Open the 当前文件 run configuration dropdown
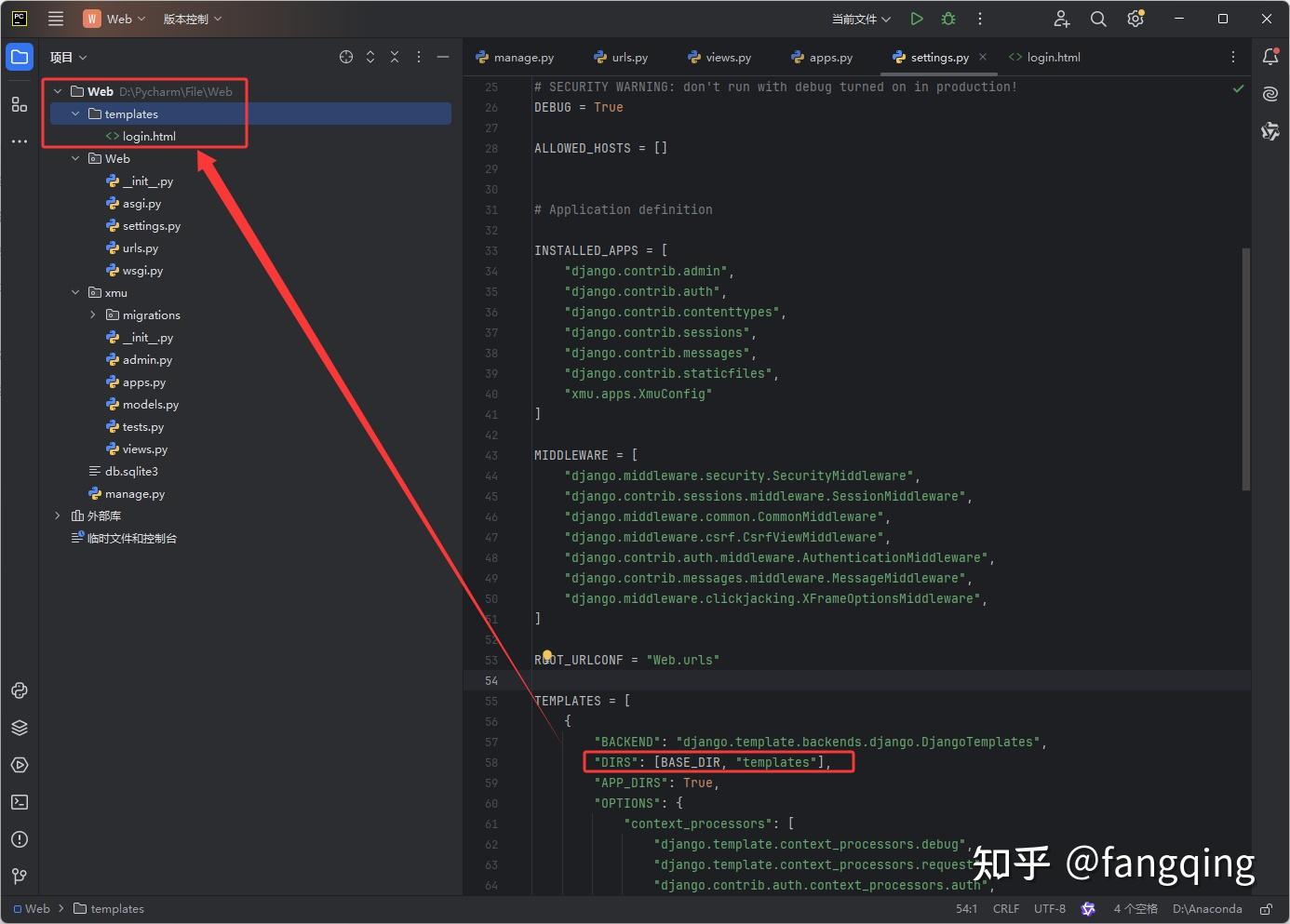1290x924 pixels. 861,19
